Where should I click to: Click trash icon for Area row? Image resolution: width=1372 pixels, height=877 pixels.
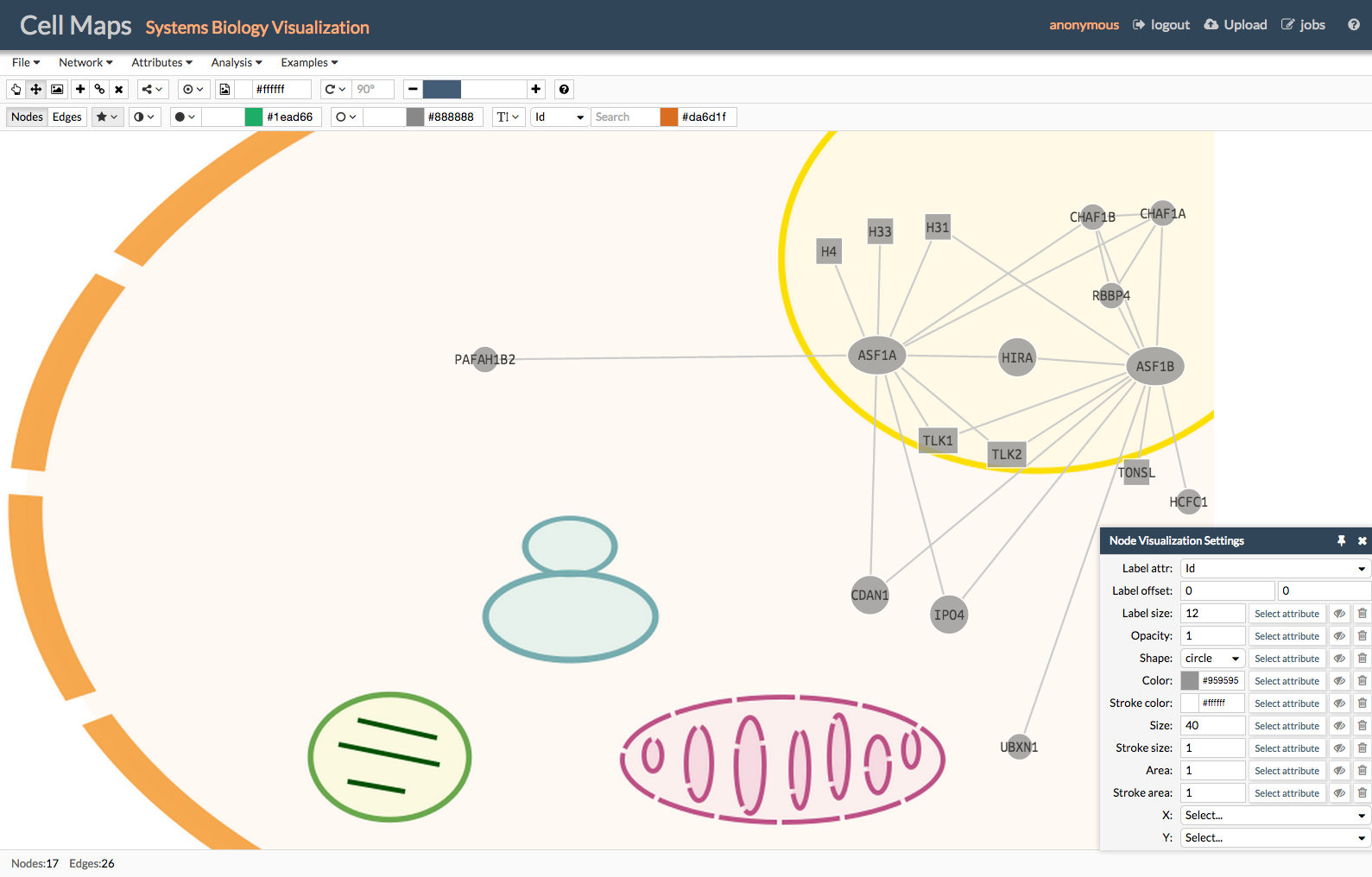click(x=1362, y=771)
